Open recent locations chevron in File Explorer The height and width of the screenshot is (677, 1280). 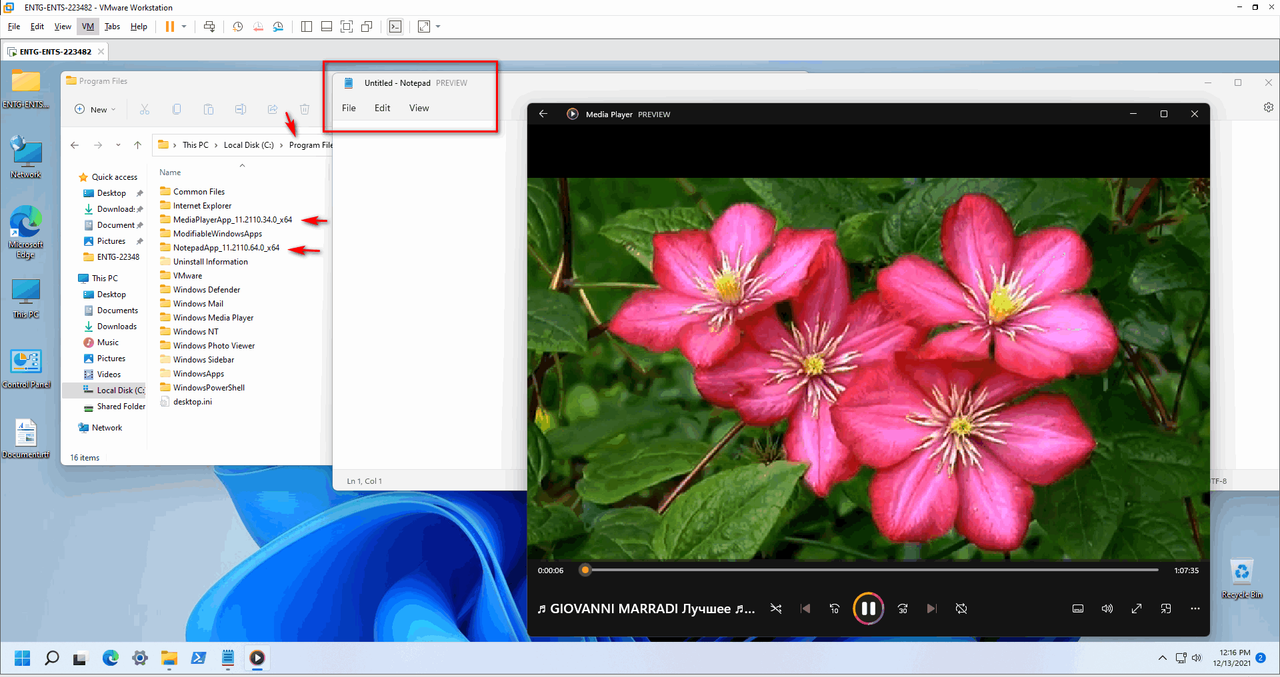[119, 145]
